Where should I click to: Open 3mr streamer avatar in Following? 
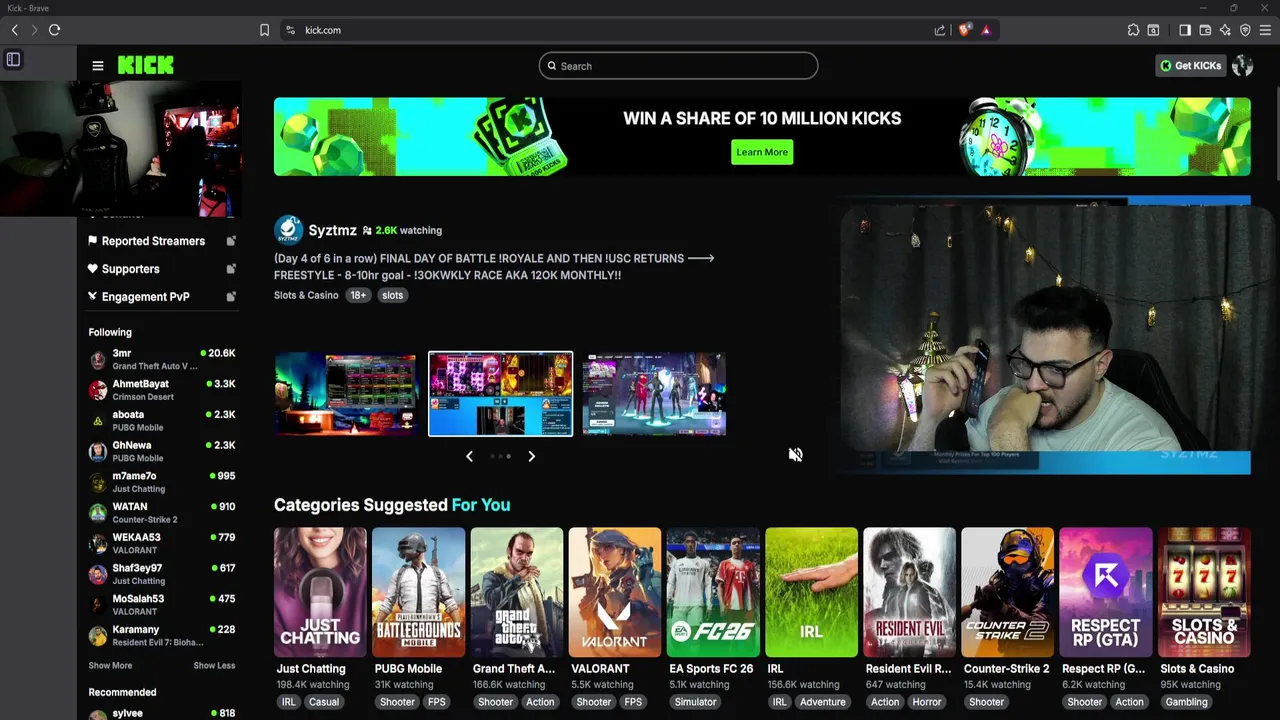(x=97, y=360)
